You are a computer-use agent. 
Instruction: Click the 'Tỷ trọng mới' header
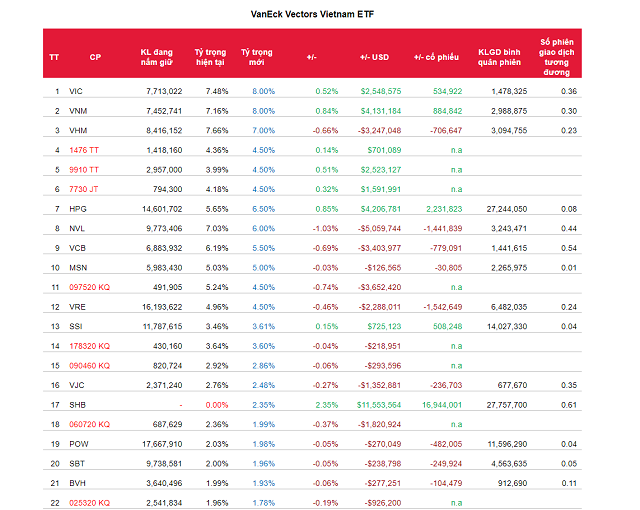(257, 57)
